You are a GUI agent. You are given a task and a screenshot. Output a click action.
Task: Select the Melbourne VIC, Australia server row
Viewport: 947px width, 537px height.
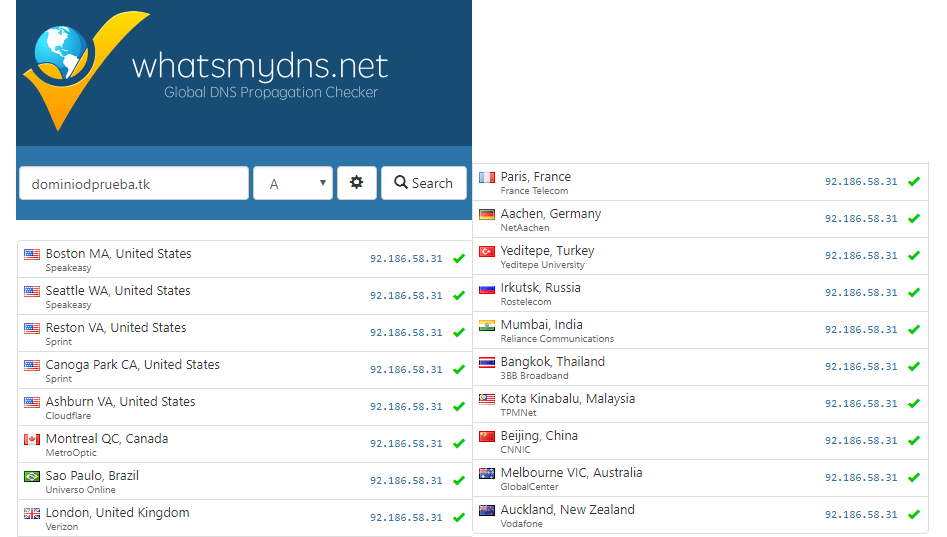pos(650,478)
